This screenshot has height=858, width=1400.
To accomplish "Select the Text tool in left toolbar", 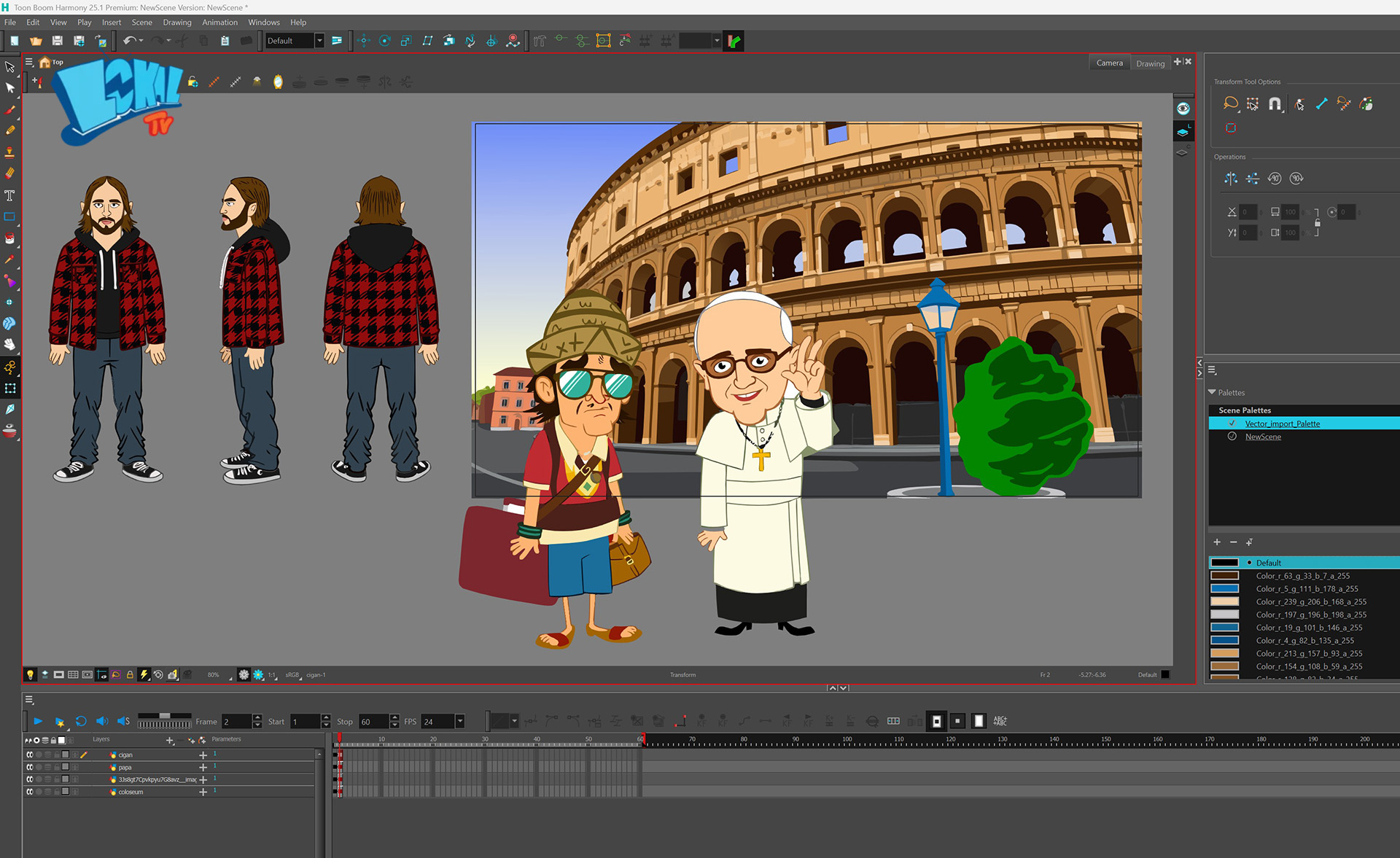I will (x=9, y=195).
